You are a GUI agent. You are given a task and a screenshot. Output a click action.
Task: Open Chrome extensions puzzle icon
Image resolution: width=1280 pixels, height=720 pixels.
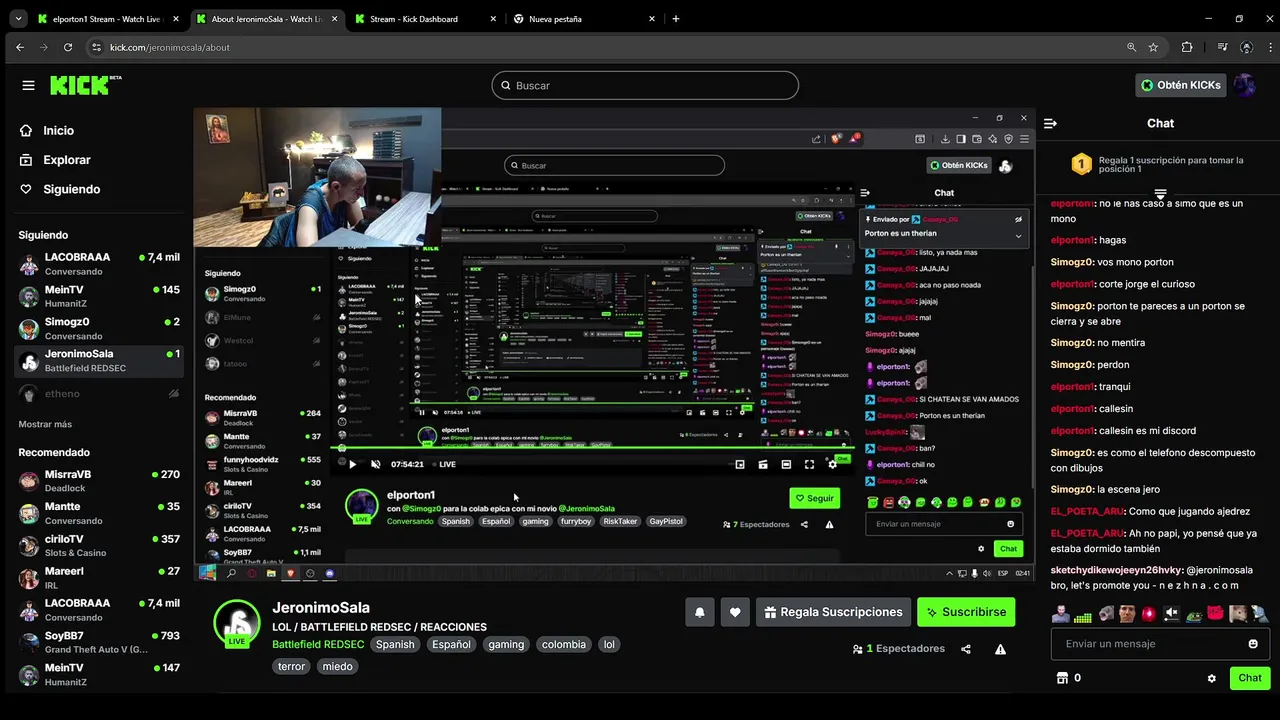[1187, 47]
